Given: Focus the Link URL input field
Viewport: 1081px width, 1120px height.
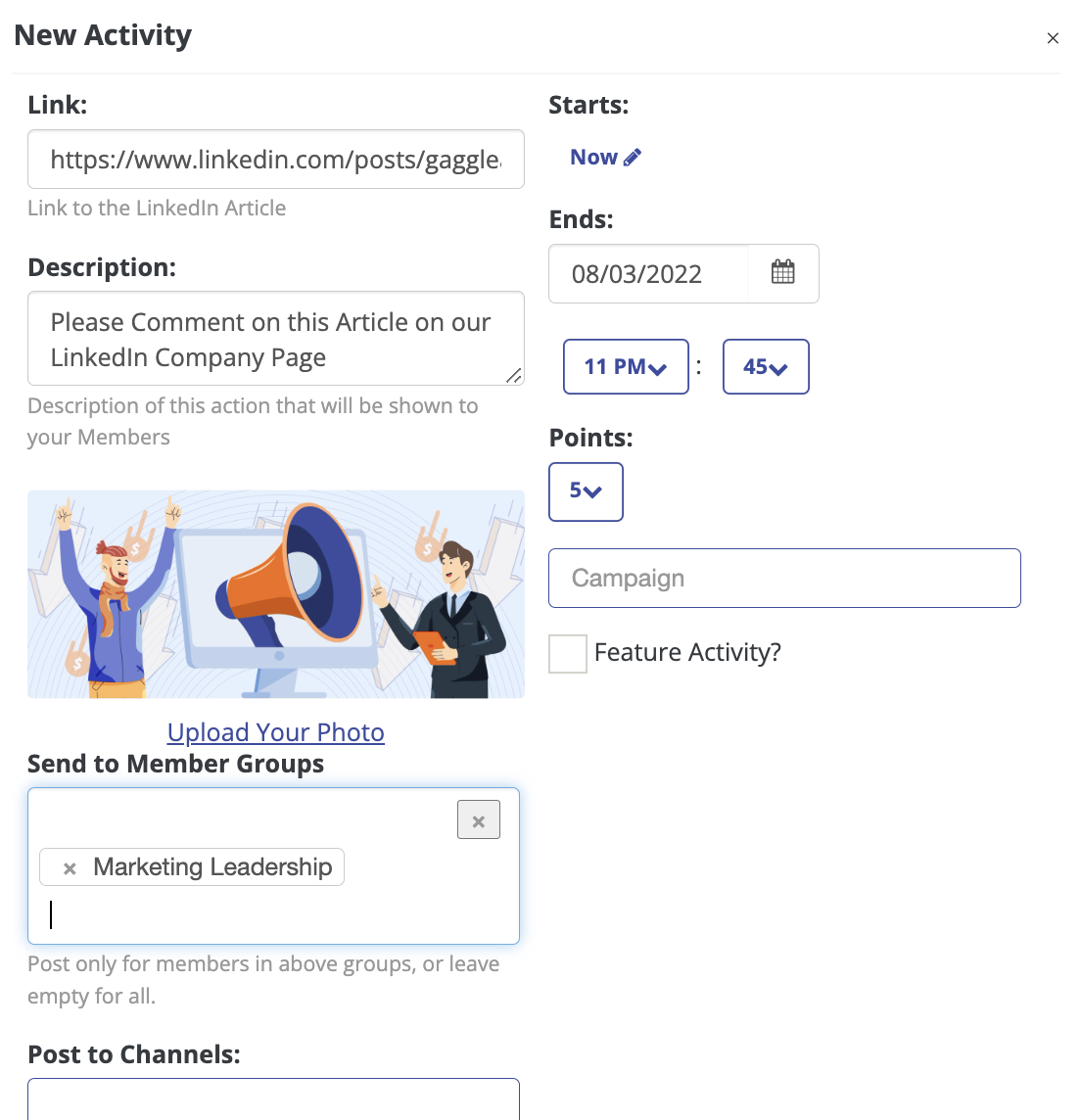Looking at the screenshot, I should coord(276,160).
